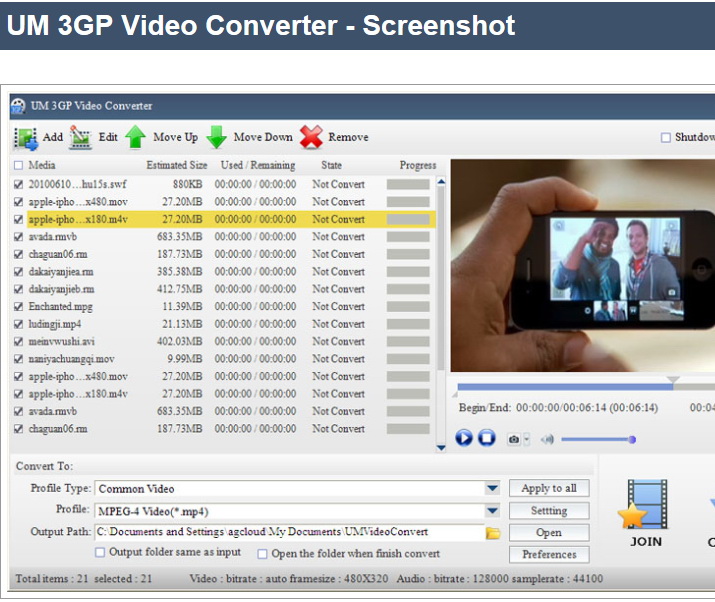
Task: Click the end trim marker on timeline
Action: pyautogui.click(x=673, y=379)
